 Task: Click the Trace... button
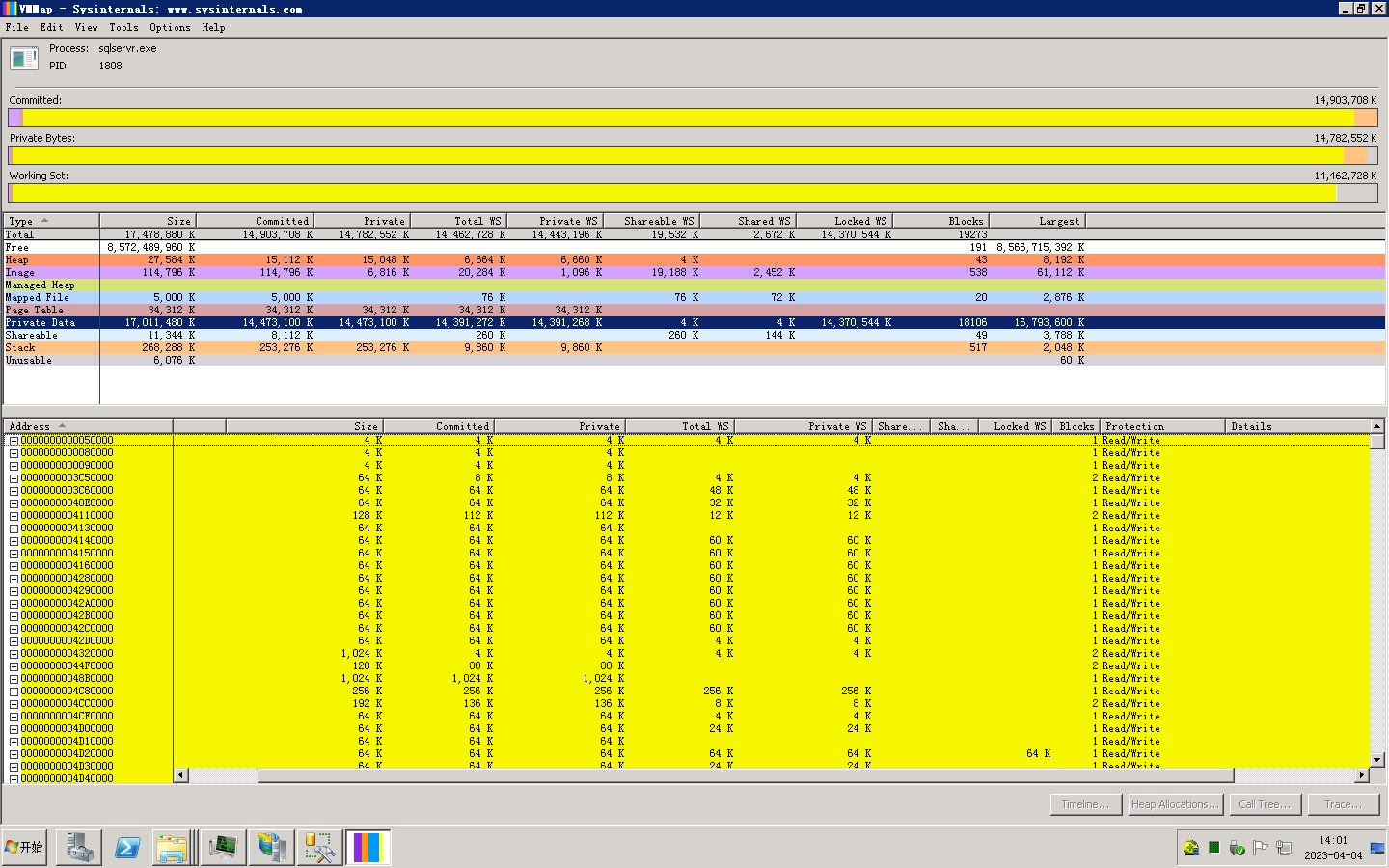[1344, 804]
